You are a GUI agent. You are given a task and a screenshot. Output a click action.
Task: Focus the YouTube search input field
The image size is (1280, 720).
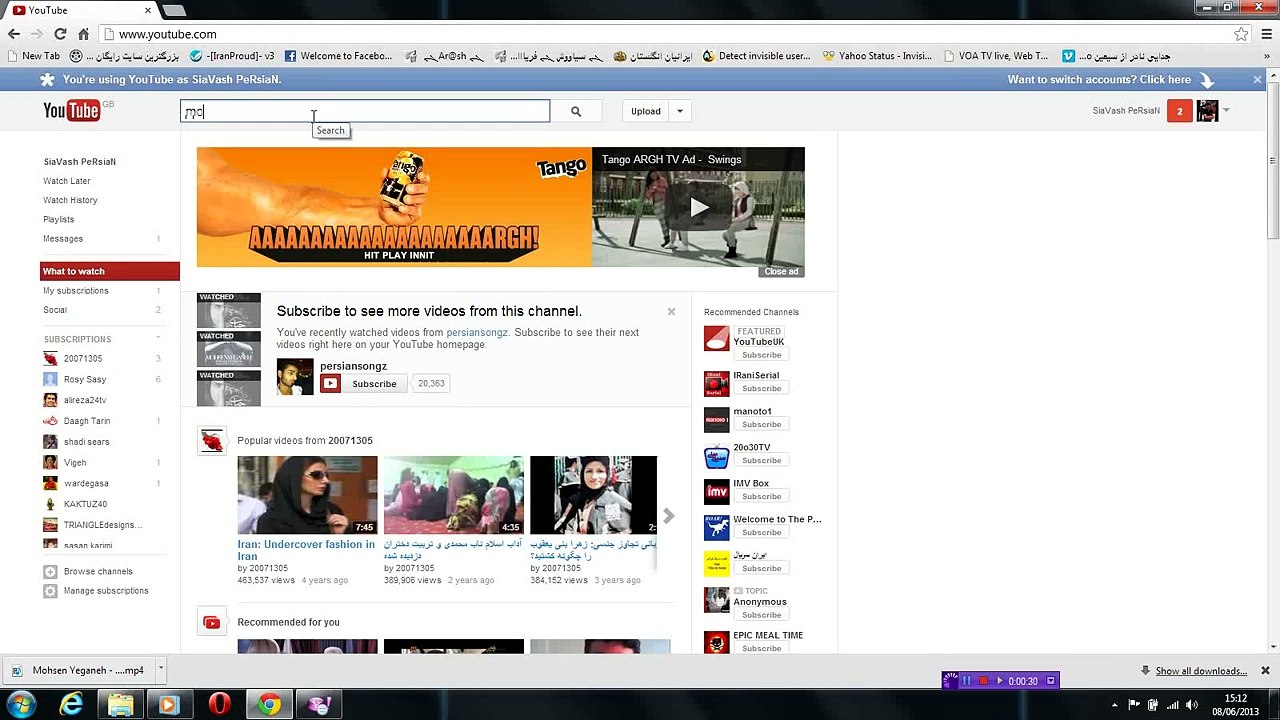[365, 111]
